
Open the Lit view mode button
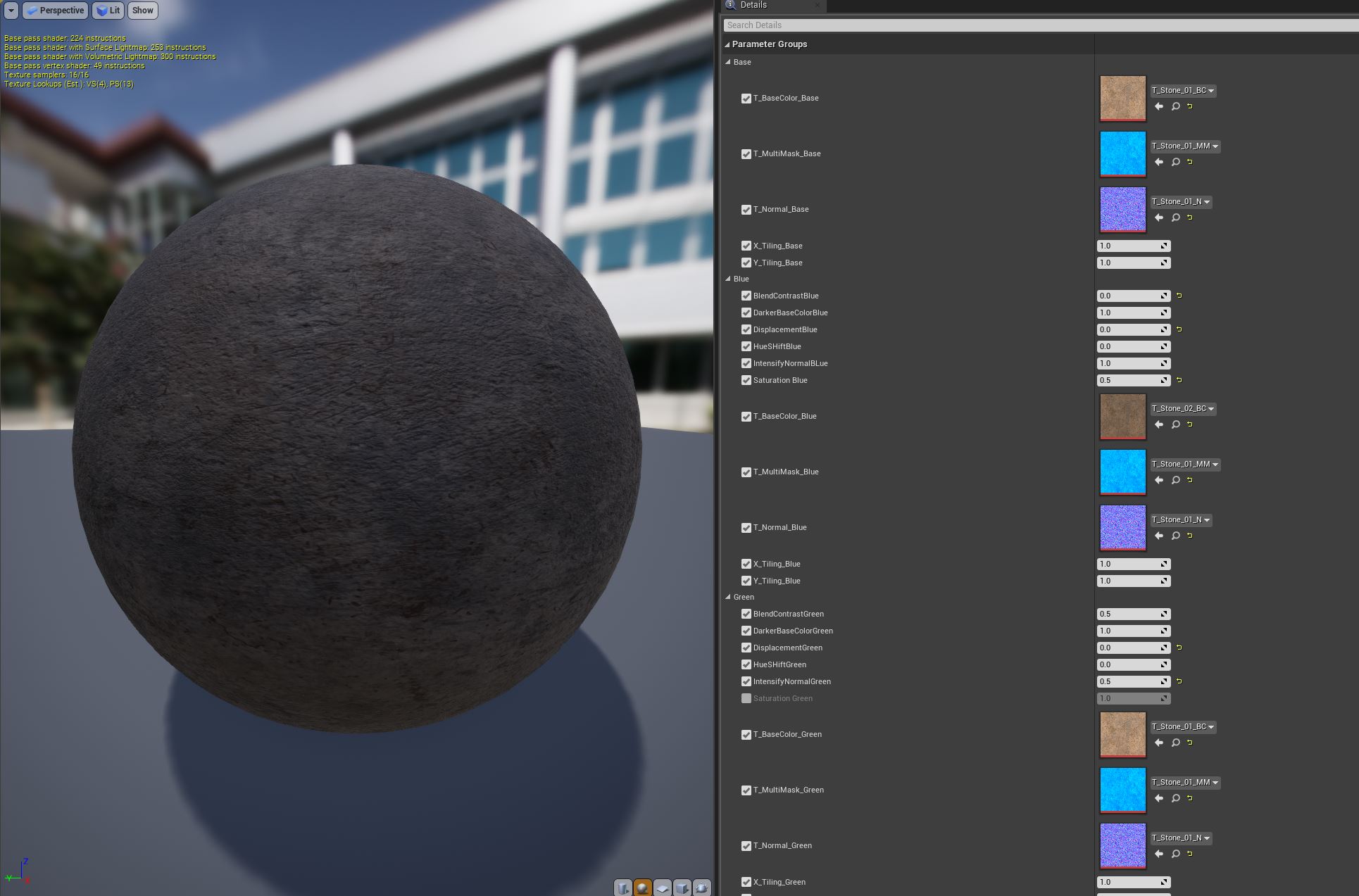pos(108,11)
